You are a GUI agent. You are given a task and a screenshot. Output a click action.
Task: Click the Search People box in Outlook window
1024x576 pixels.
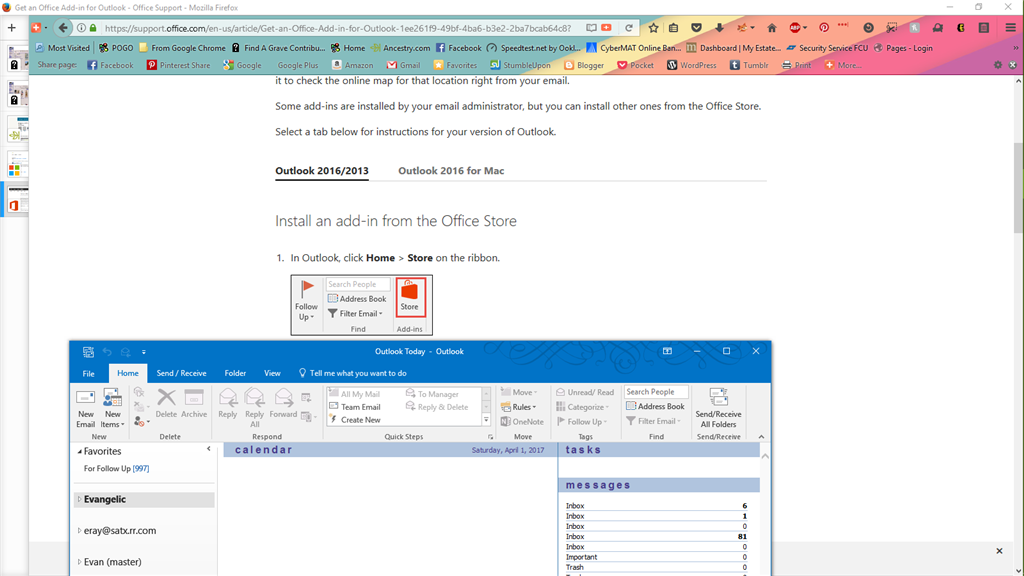[x=656, y=392]
